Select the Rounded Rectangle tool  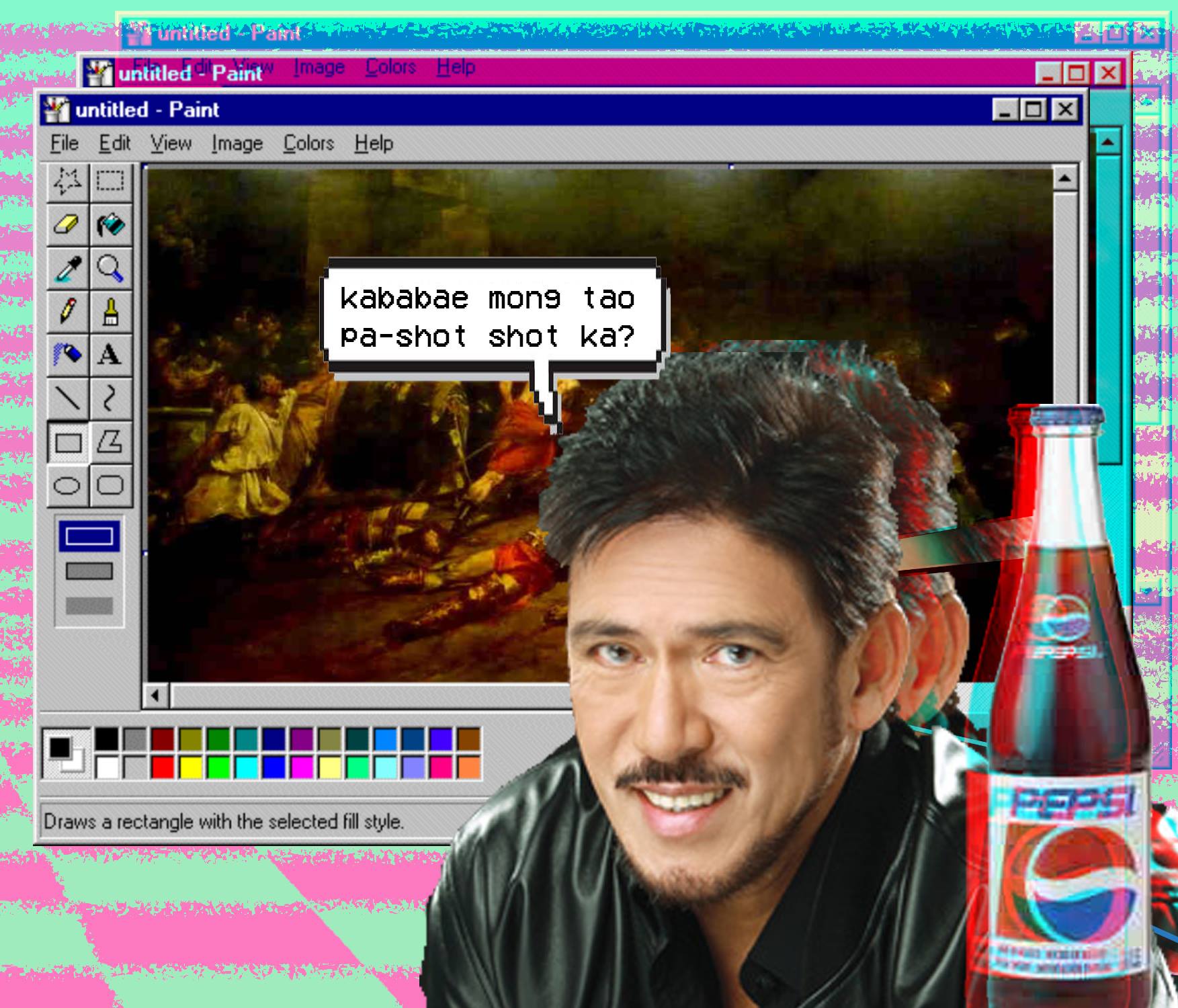click(x=110, y=485)
